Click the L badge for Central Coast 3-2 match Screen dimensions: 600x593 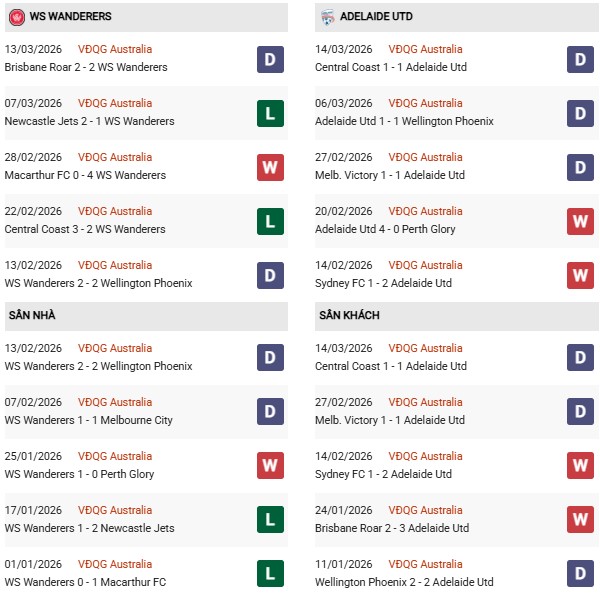click(270, 221)
